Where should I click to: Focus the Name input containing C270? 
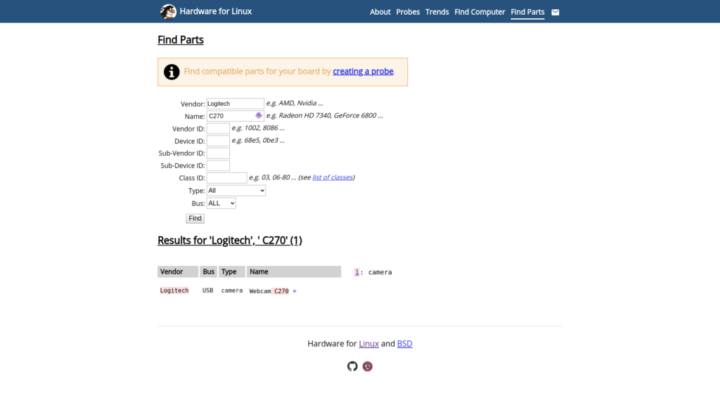235,116
